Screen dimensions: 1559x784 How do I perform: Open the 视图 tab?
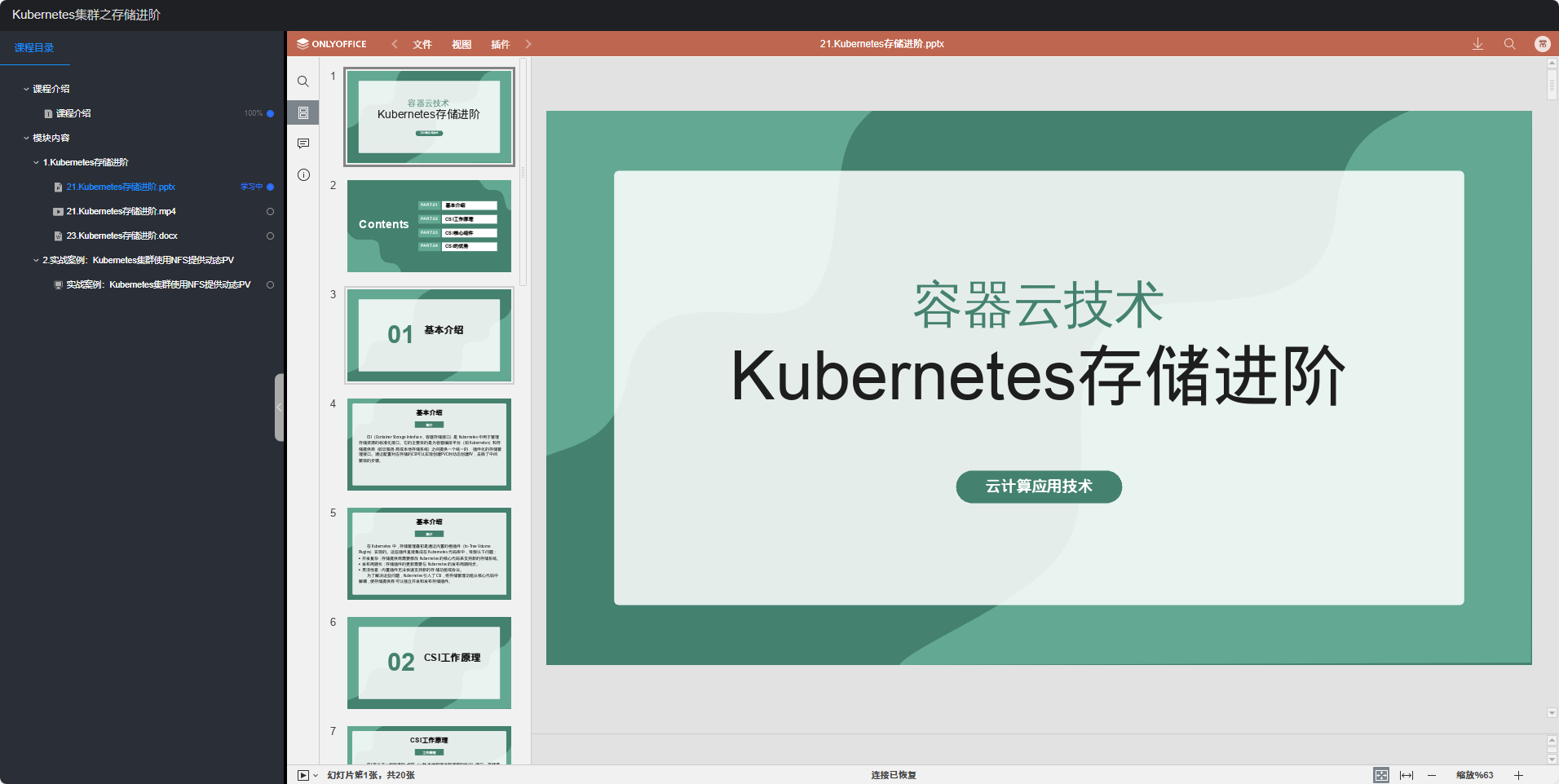tap(462, 44)
